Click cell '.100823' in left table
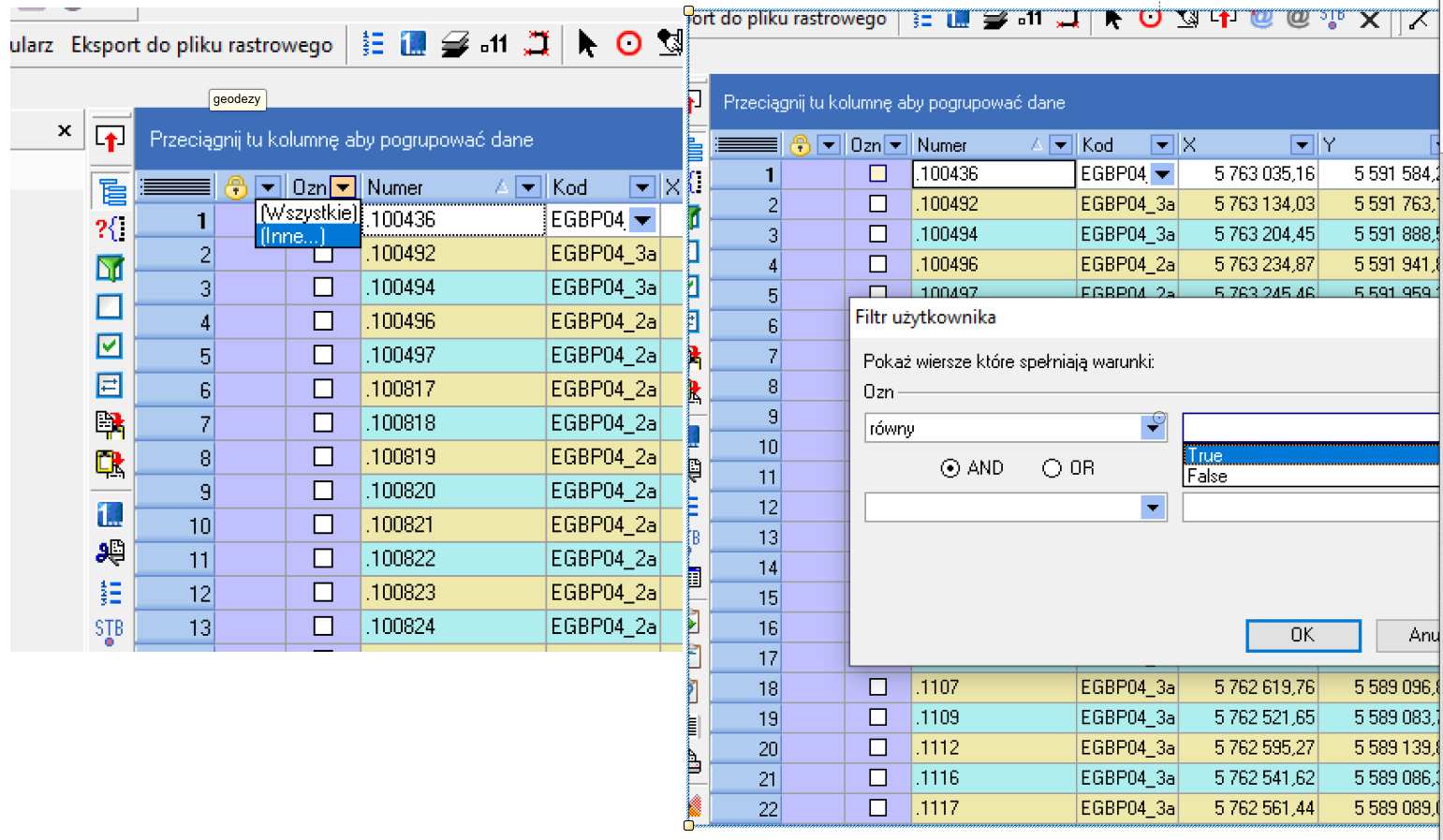The width and height of the screenshot is (1443, 840). [453, 593]
